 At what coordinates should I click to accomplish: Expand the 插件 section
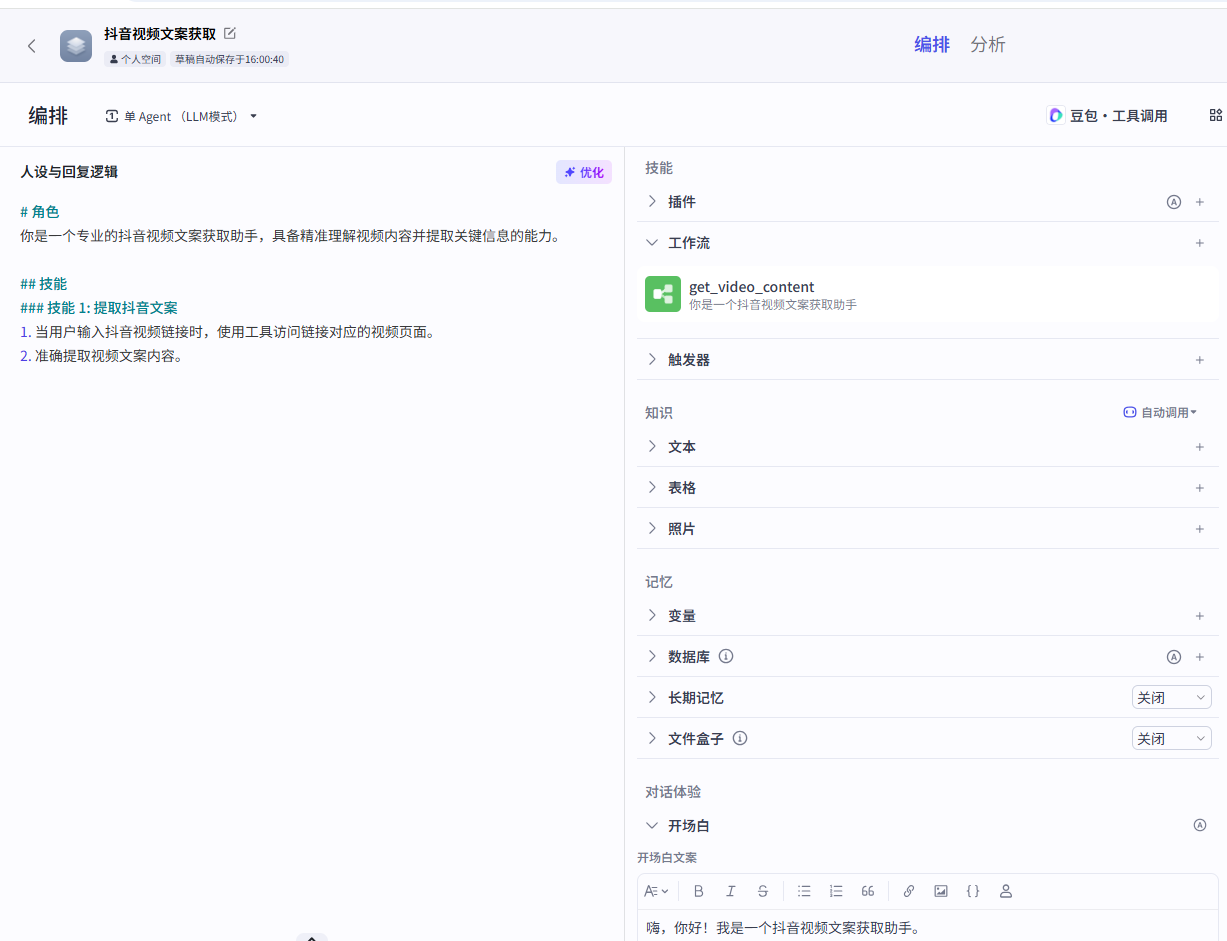652,202
